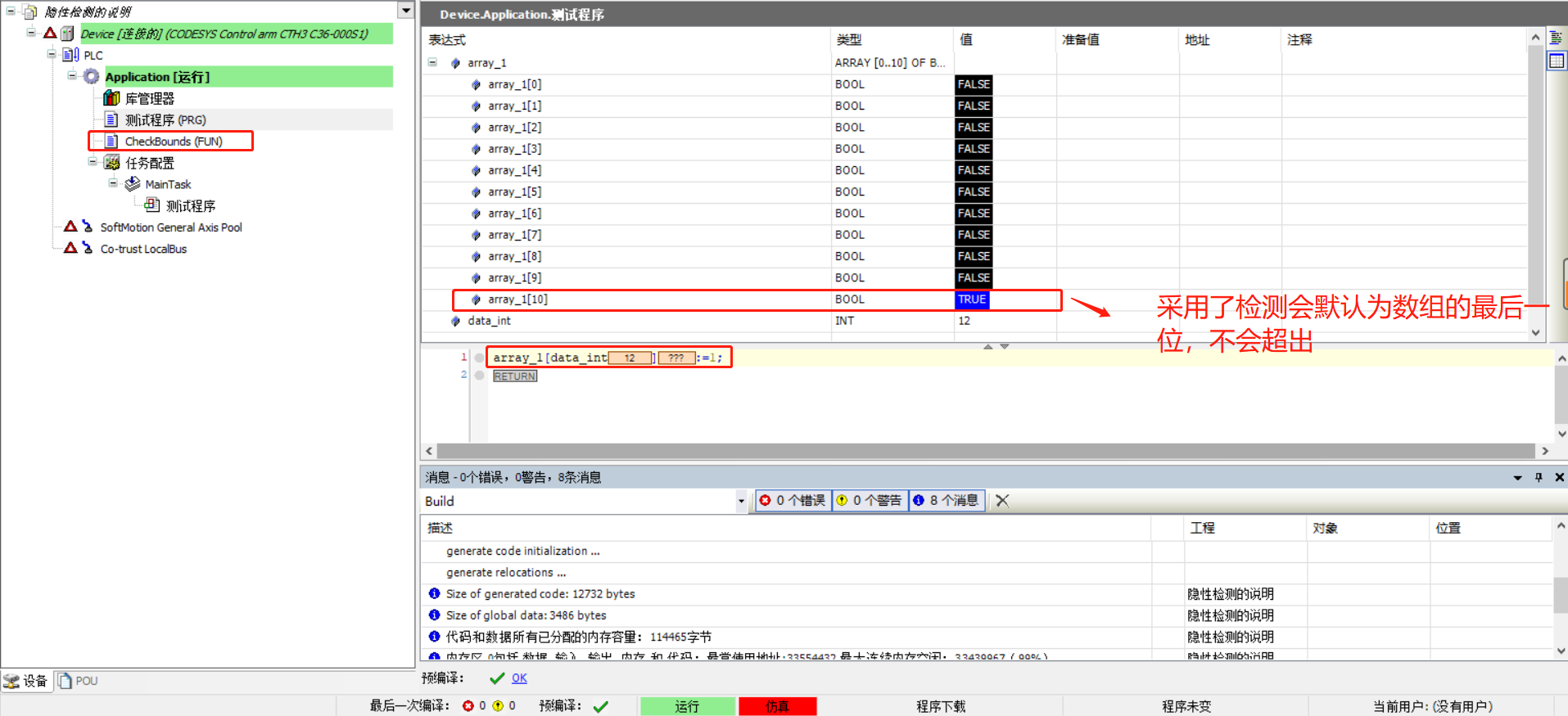Open the Build message category dropdown
Viewport: 1568px width, 716px height.
[741, 501]
